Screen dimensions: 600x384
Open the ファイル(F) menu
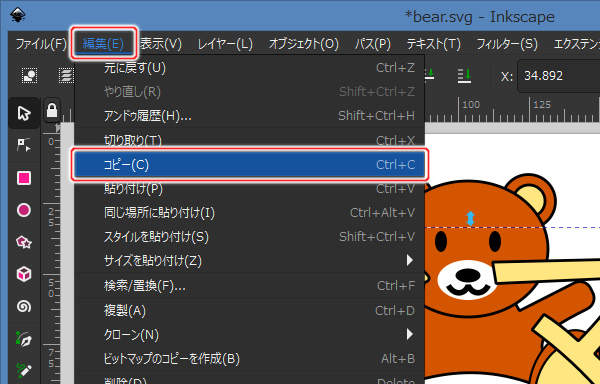[x=41, y=44]
